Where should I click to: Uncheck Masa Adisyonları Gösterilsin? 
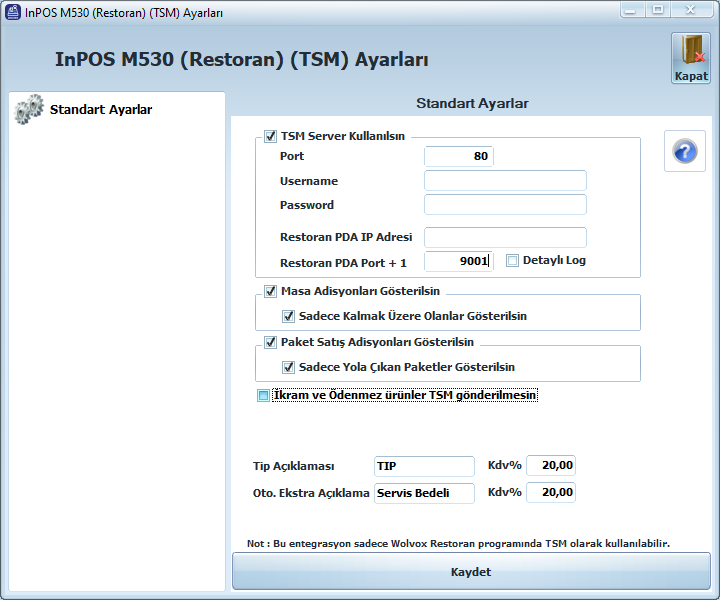[270, 291]
